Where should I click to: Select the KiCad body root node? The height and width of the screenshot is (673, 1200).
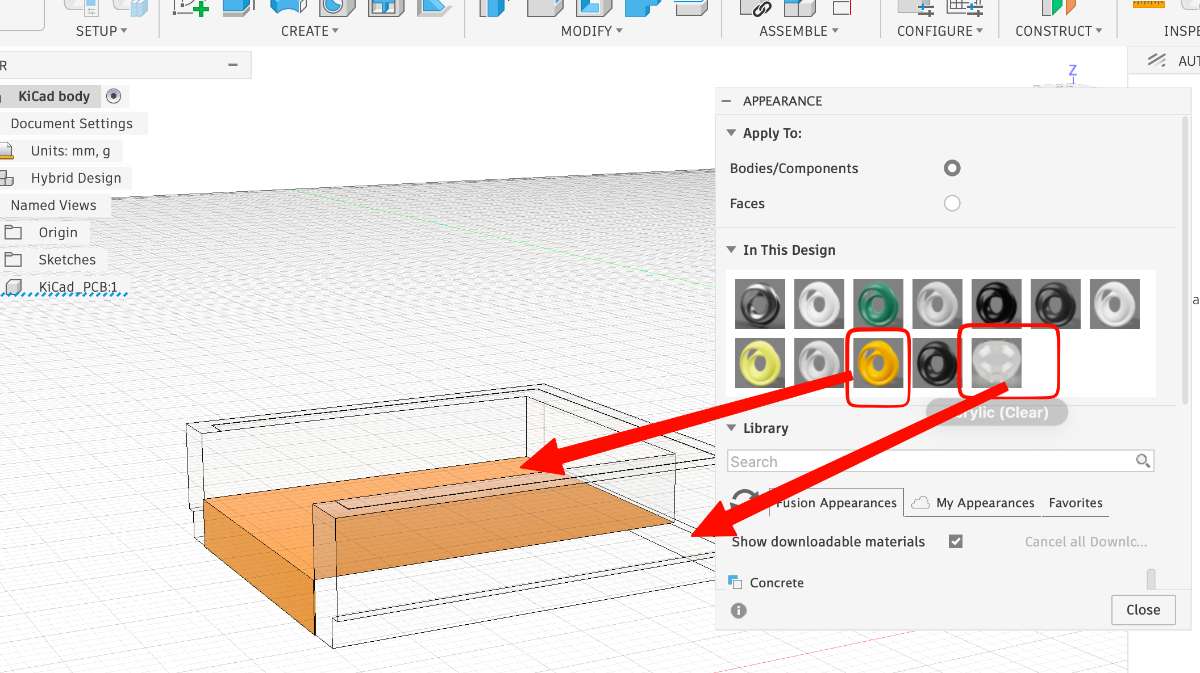click(54, 96)
